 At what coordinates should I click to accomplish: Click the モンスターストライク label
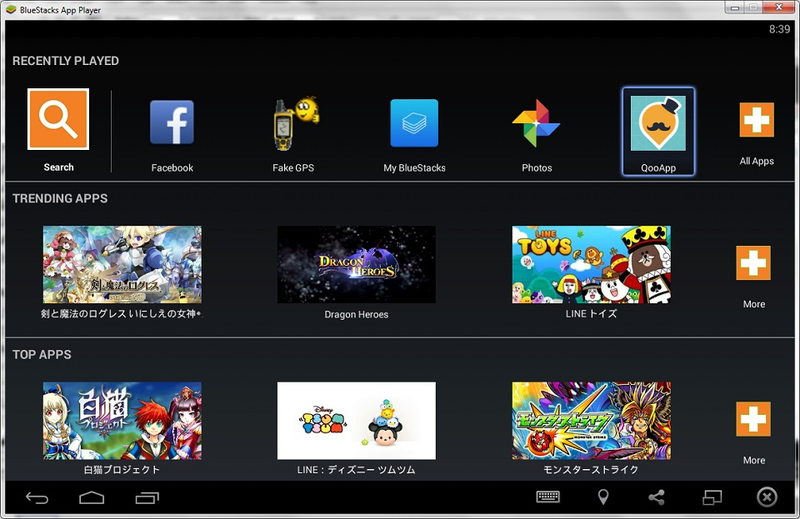point(591,469)
